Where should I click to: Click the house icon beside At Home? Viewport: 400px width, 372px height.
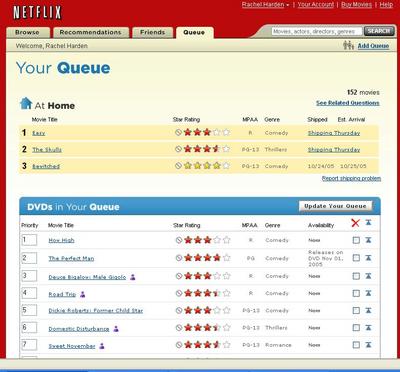pyautogui.click(x=26, y=104)
